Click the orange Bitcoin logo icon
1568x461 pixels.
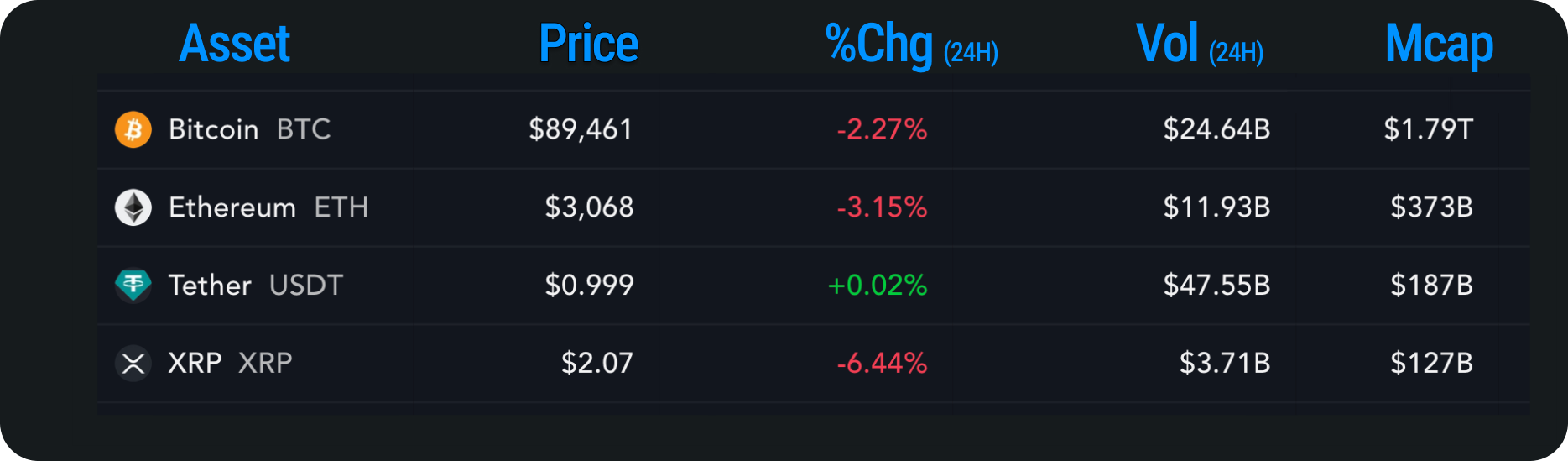[133, 129]
